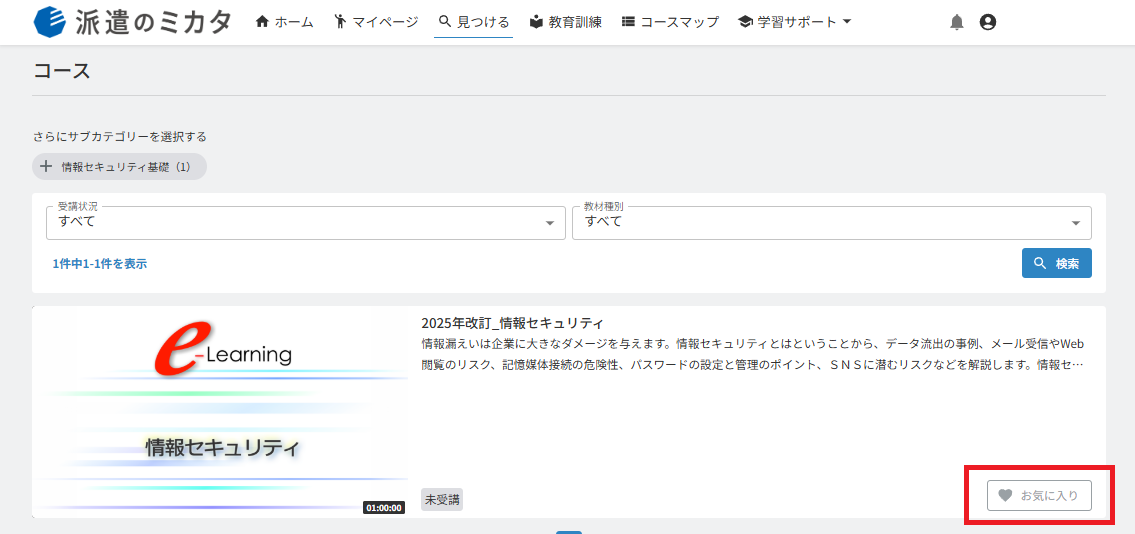Click the 未受講 status badge
The height and width of the screenshot is (534, 1135).
[x=442, y=499]
